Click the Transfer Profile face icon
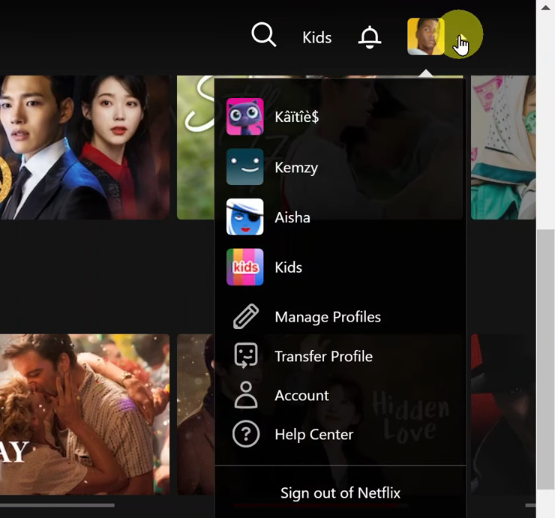The height and width of the screenshot is (518, 555). point(246,355)
